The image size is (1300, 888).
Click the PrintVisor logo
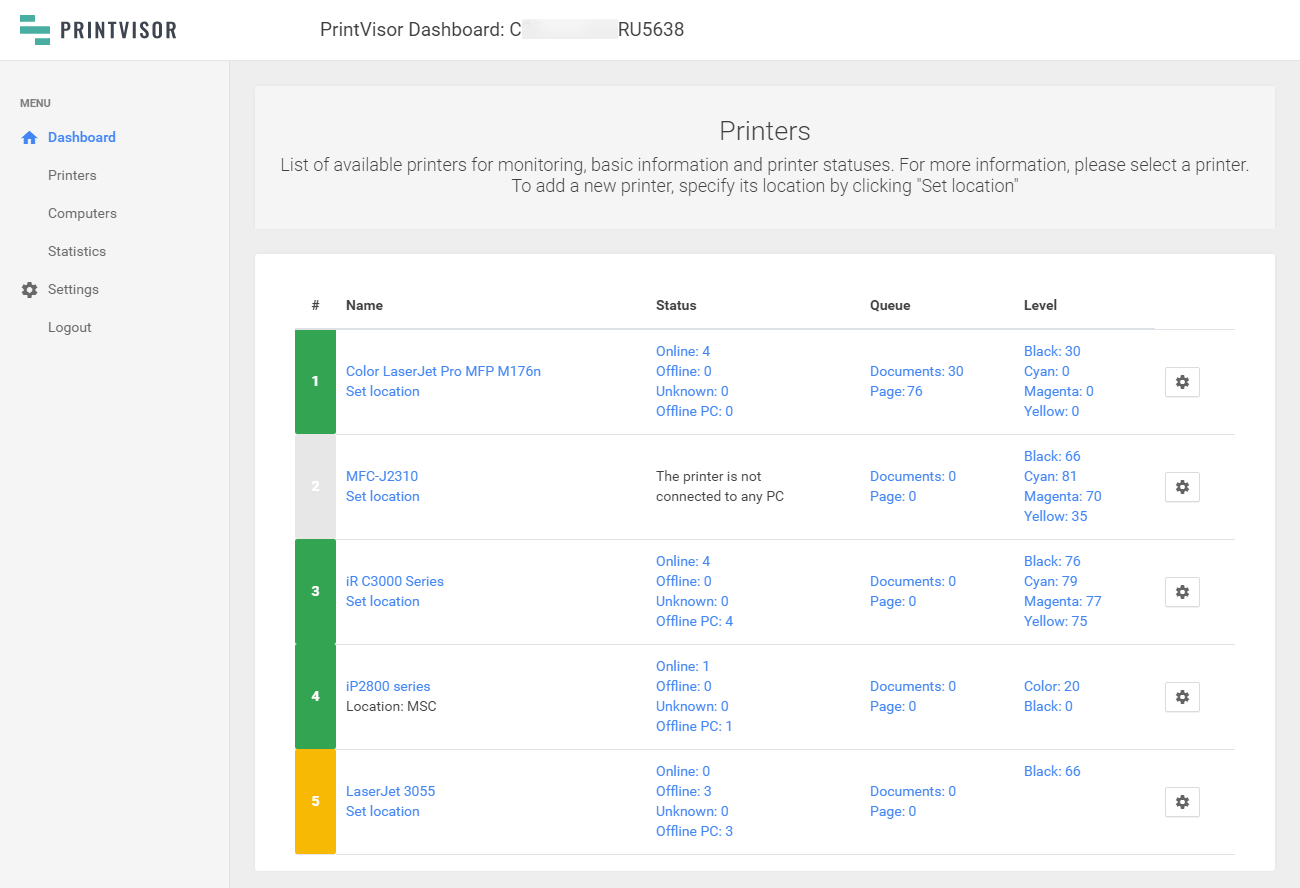click(x=98, y=30)
